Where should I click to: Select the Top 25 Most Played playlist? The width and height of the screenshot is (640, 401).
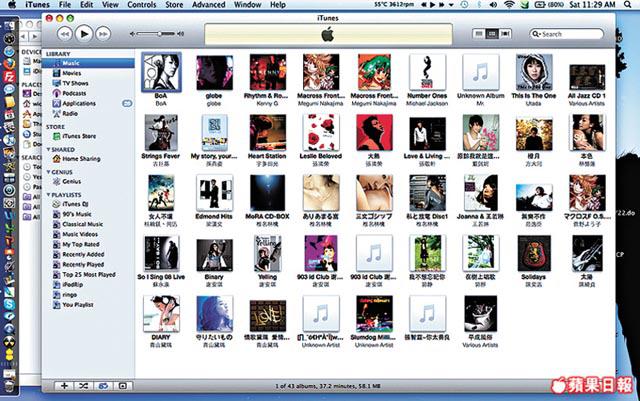click(x=88, y=274)
